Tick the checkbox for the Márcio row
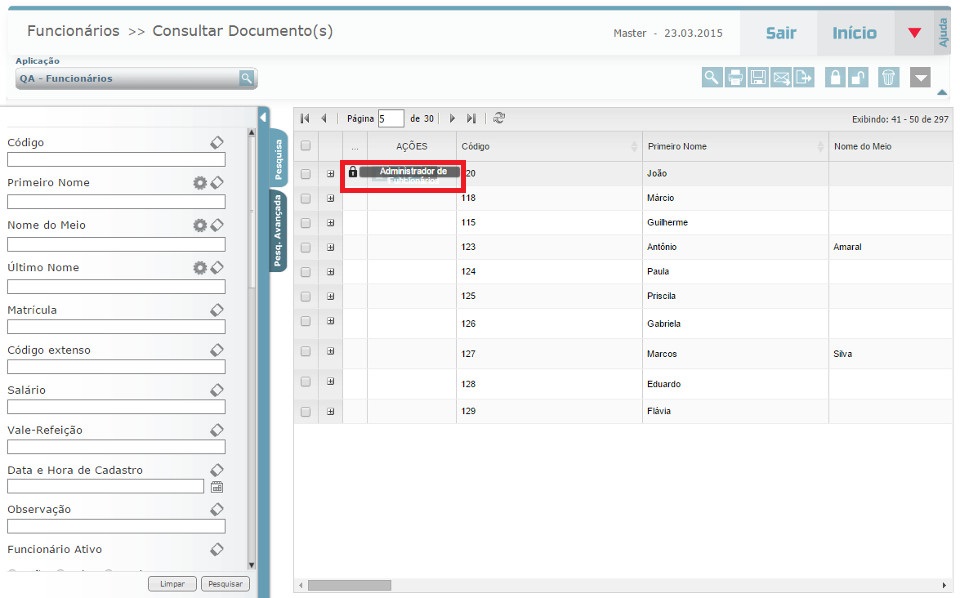Viewport: 960px width, 598px height. coord(306,198)
